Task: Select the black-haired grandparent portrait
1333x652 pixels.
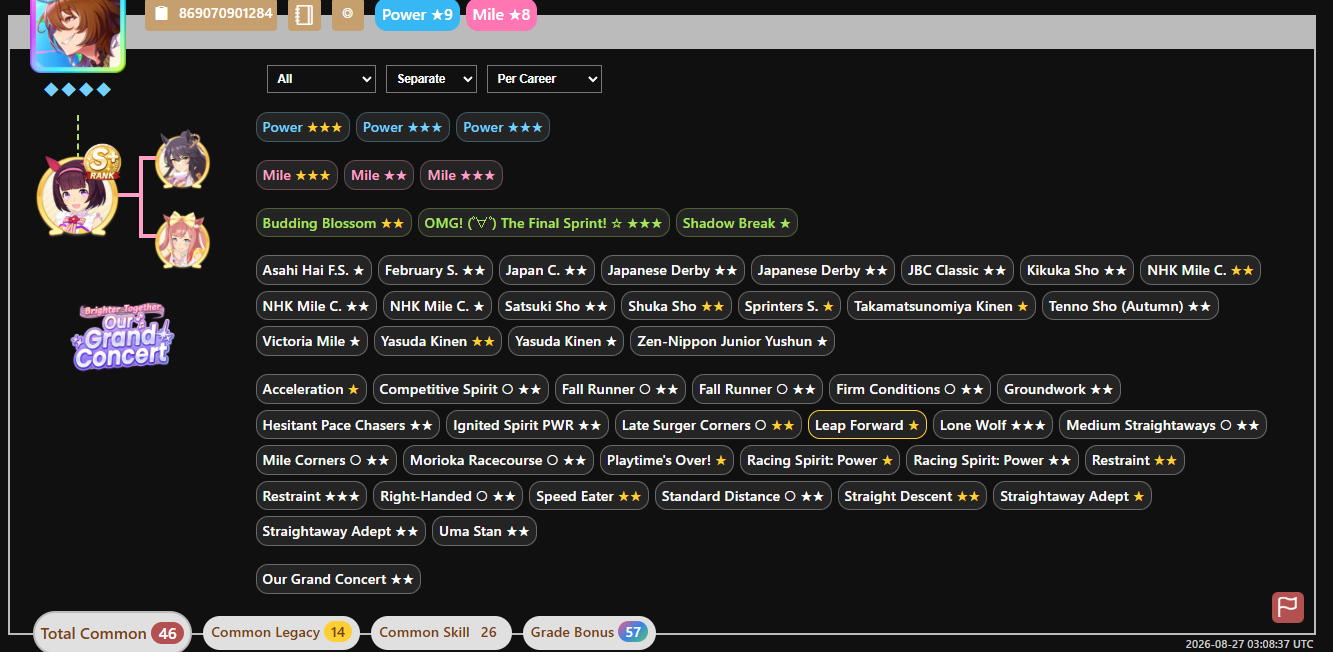Action: 183,159
